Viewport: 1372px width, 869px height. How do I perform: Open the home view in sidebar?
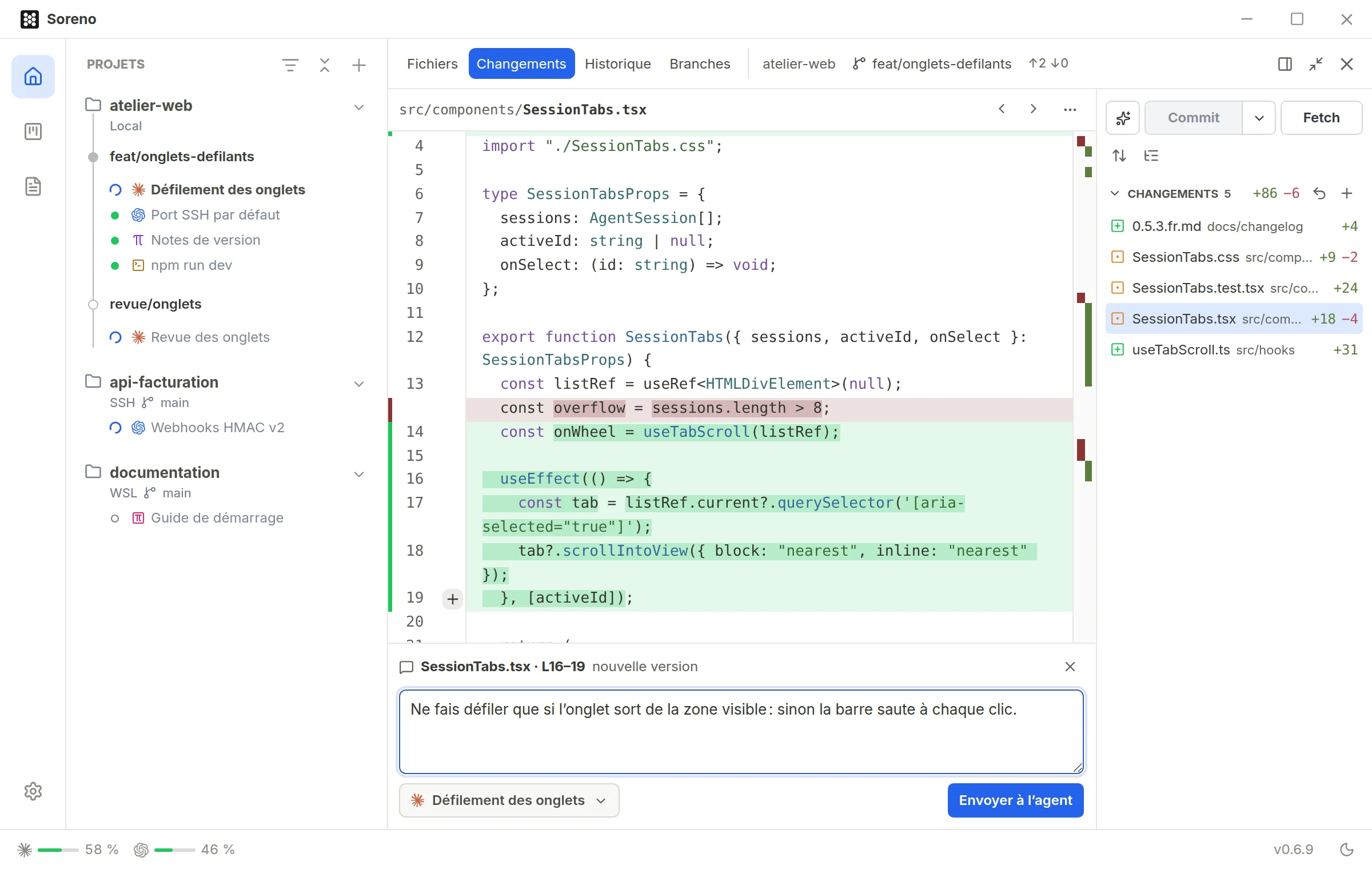[x=33, y=76]
